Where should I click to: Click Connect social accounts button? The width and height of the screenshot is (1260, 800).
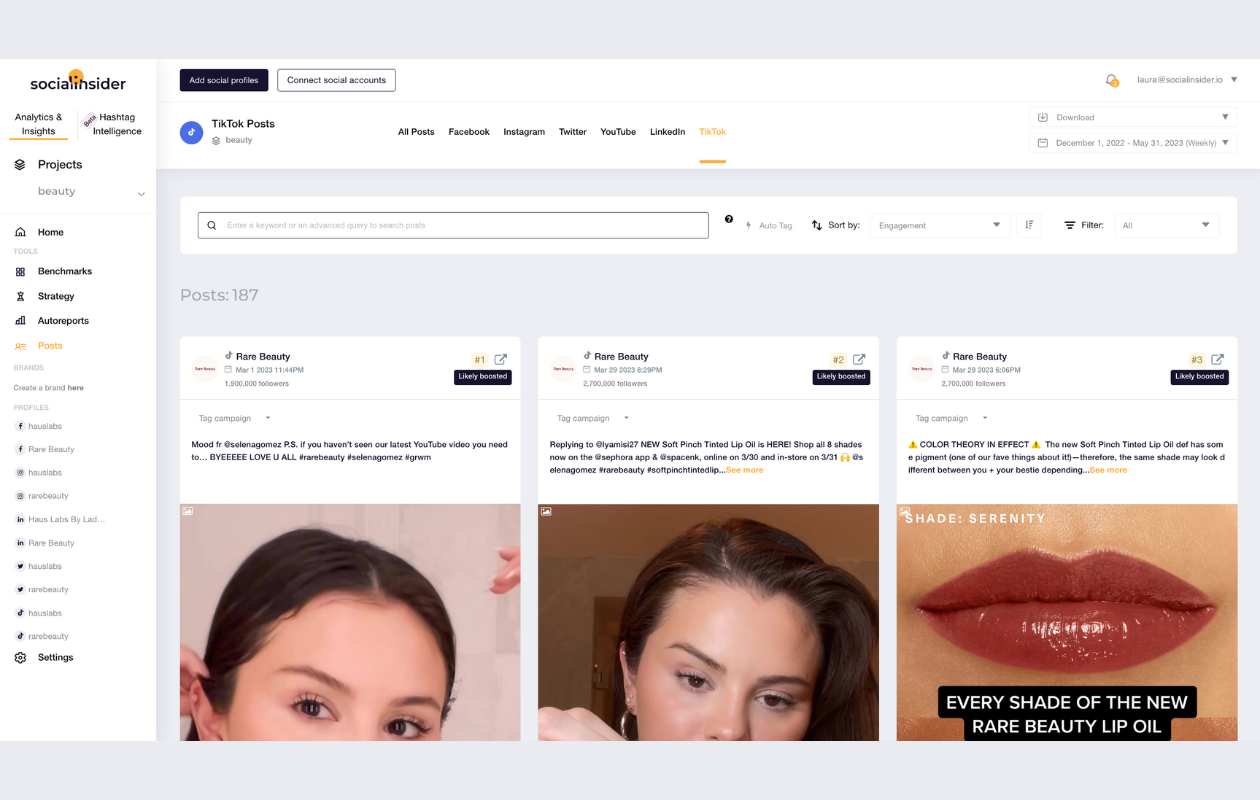tap(336, 80)
